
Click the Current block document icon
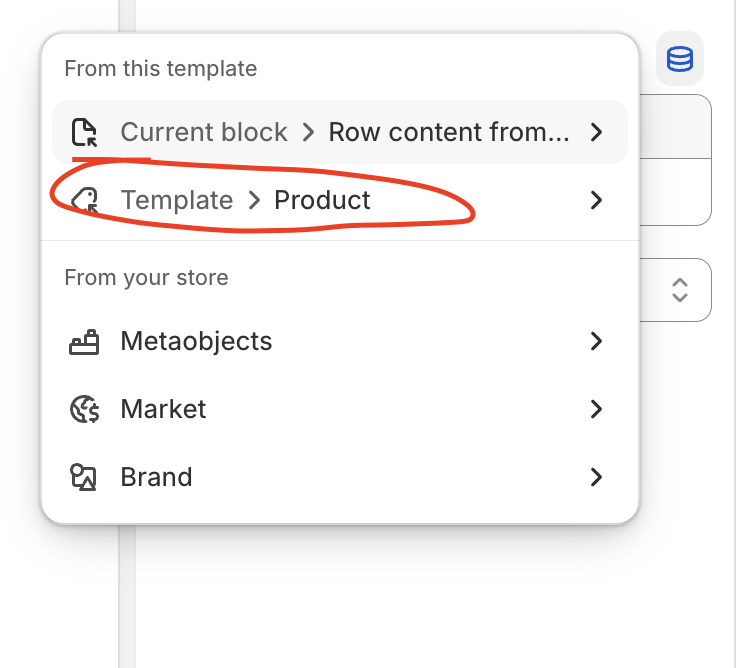pyautogui.click(x=84, y=132)
